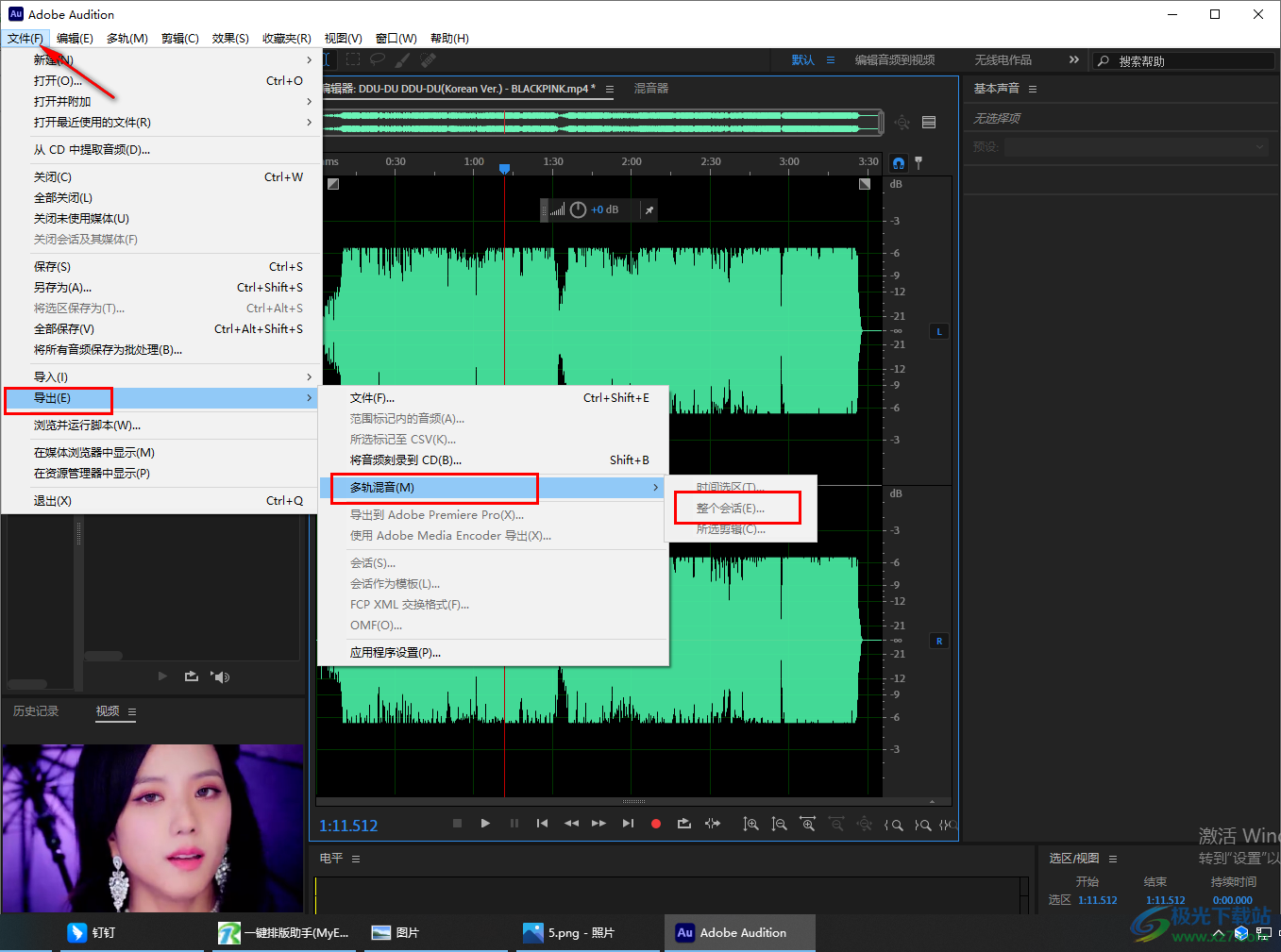Click the fade-in handle on waveform
Image resolution: width=1281 pixels, height=952 pixels.
pos(332,184)
